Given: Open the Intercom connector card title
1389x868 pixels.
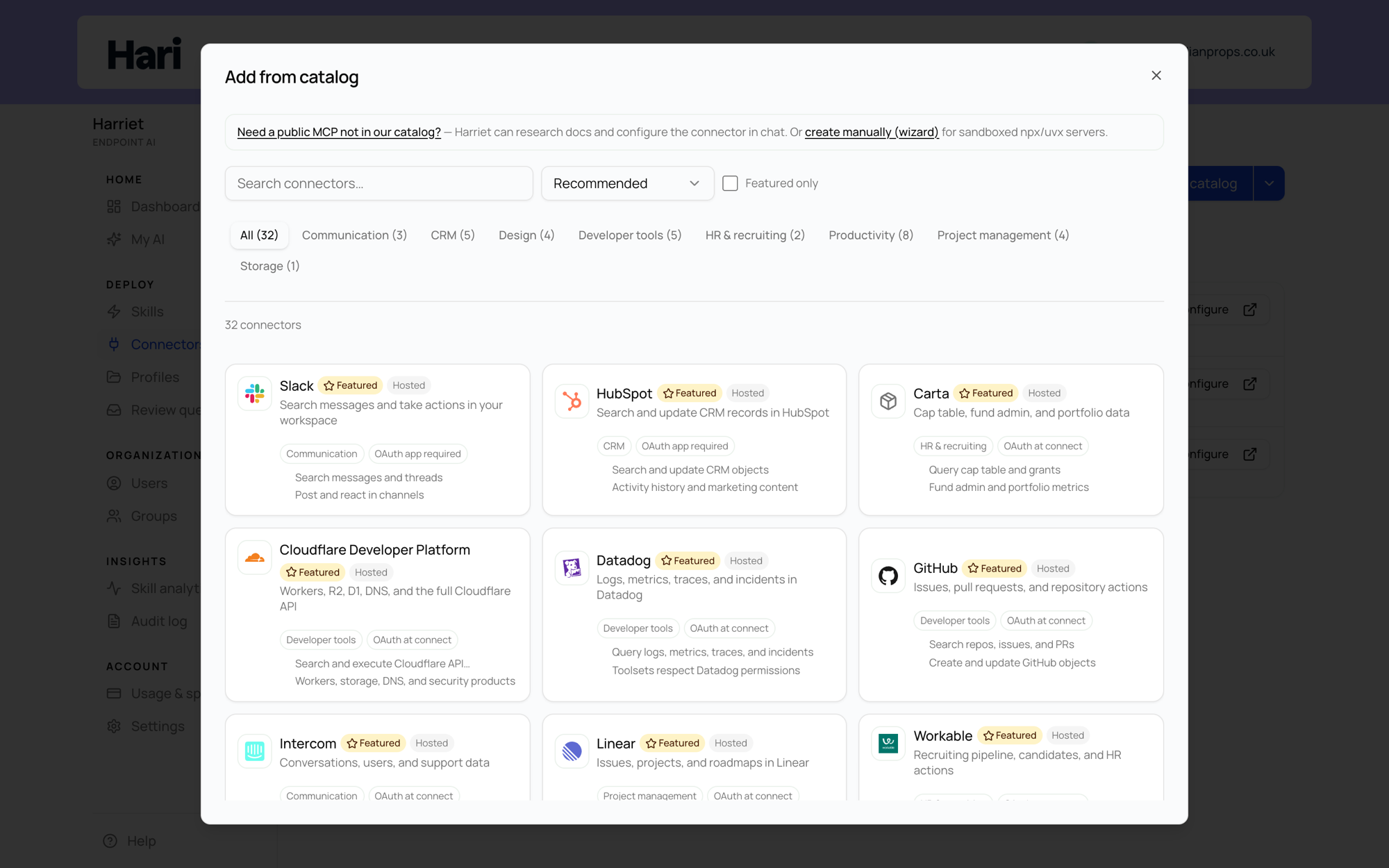Looking at the screenshot, I should click(308, 744).
